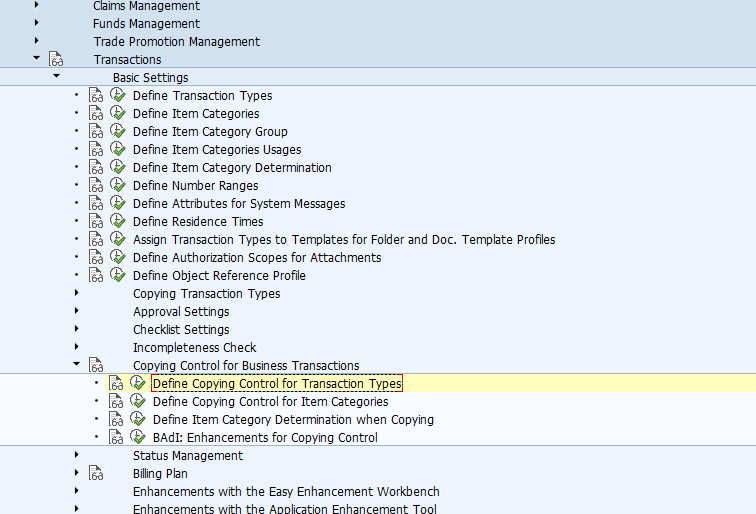Screen dimensions: 756x514
Task: Open documentation icon for Transactions node
Action: coord(56,59)
